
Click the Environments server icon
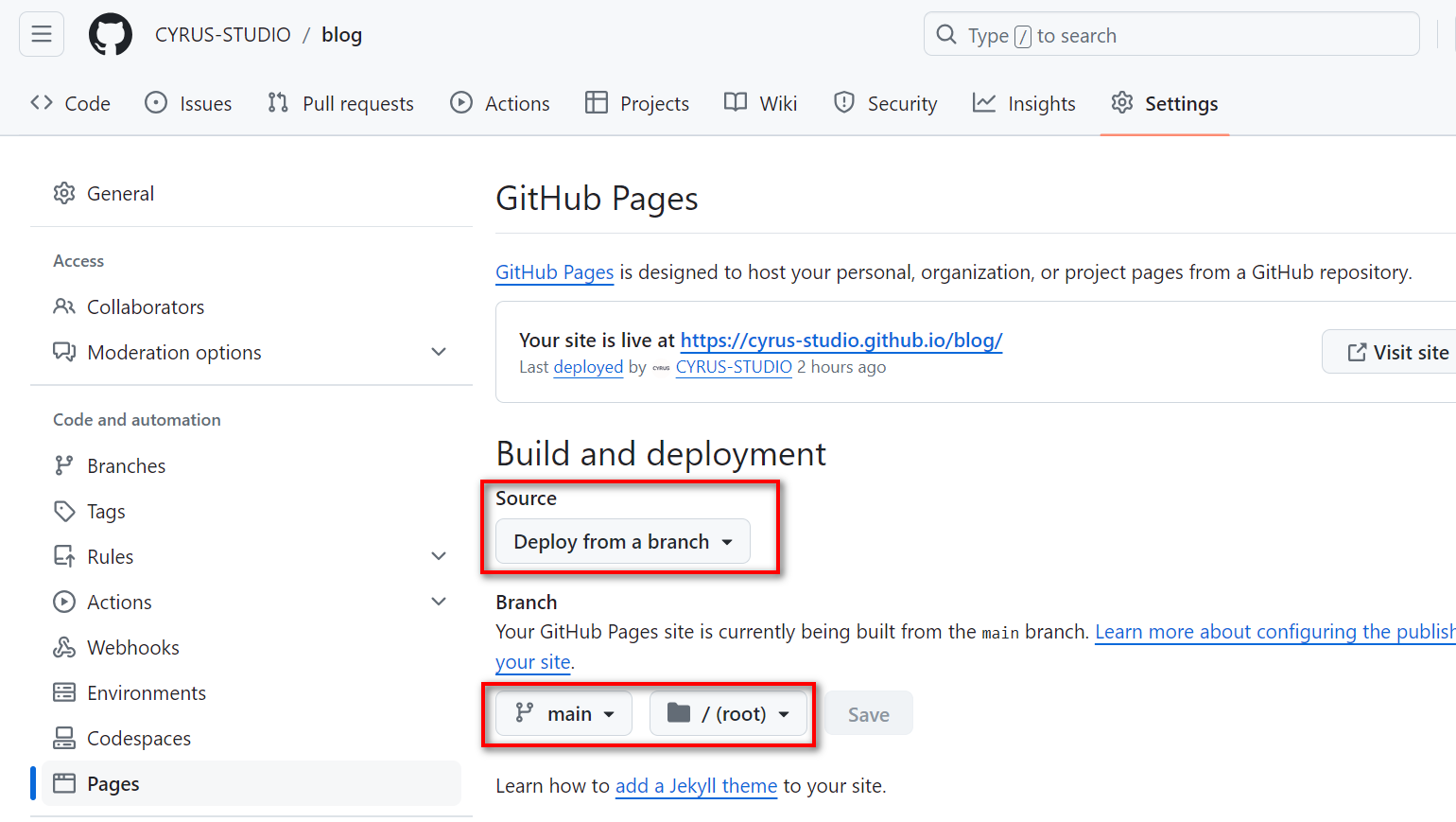click(x=64, y=692)
